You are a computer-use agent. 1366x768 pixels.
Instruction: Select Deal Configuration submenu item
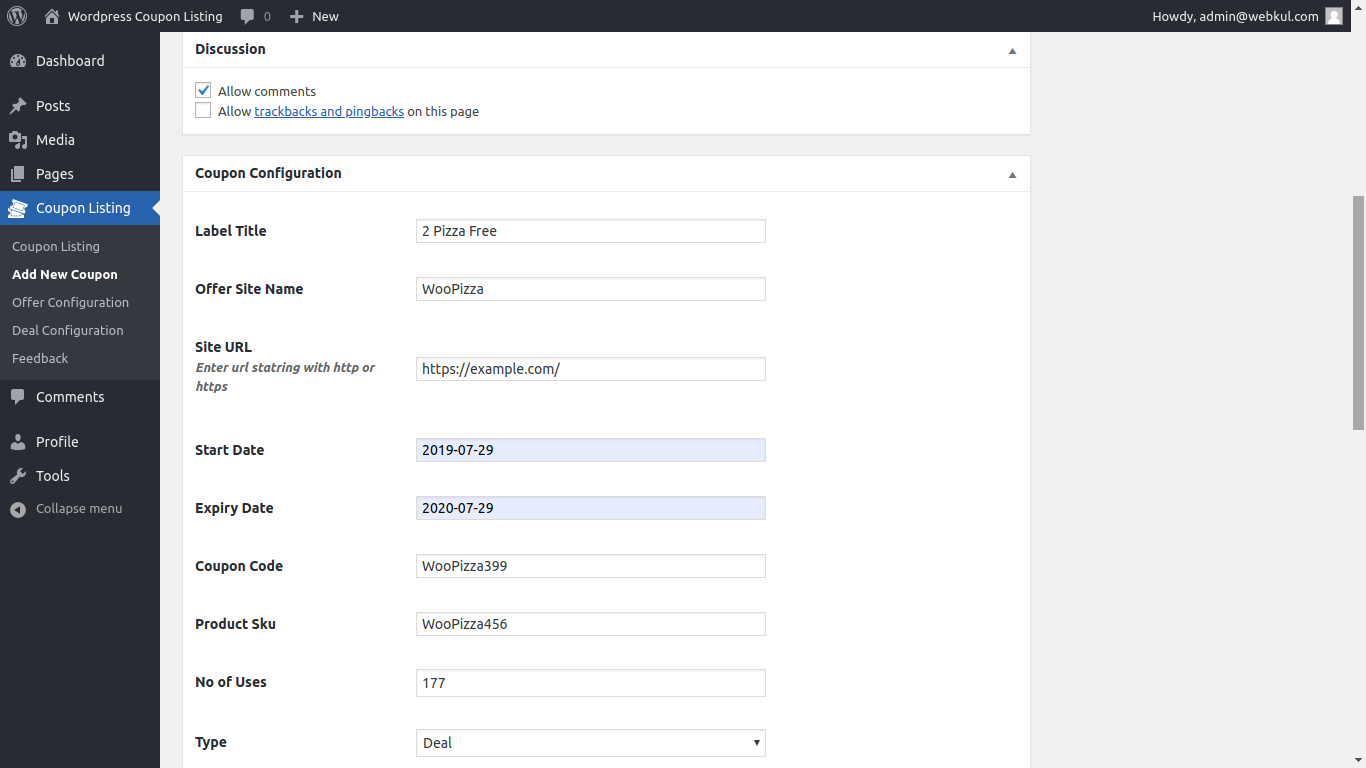[x=68, y=330]
